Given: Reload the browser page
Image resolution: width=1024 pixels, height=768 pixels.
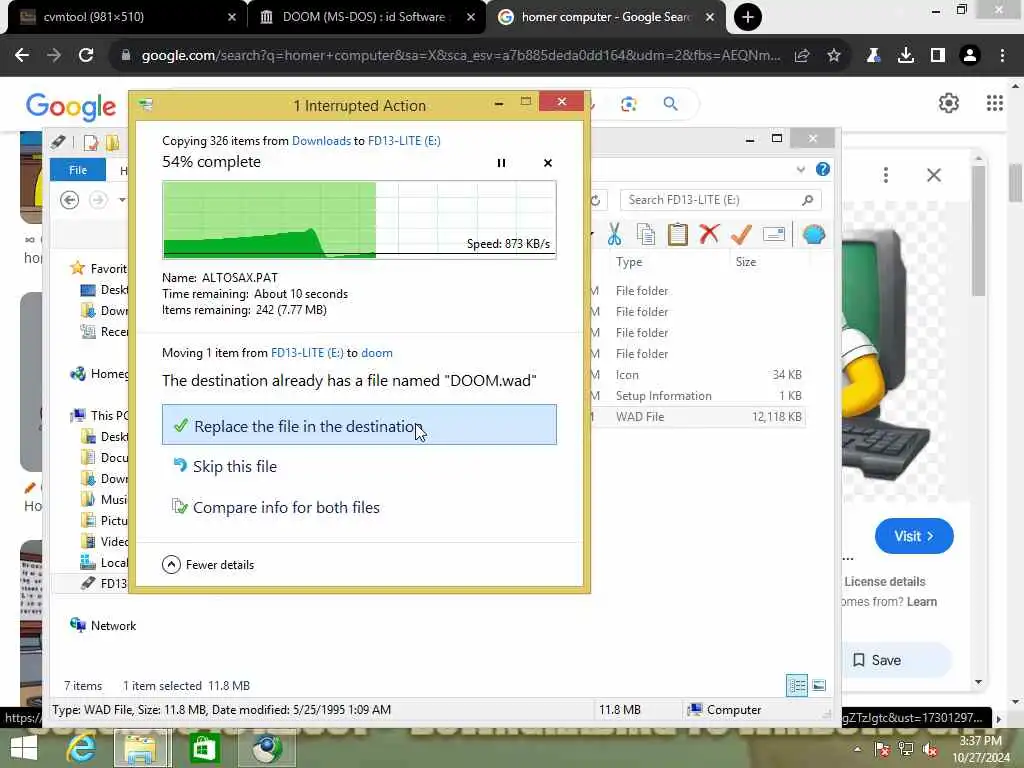Looking at the screenshot, I should click(86, 56).
